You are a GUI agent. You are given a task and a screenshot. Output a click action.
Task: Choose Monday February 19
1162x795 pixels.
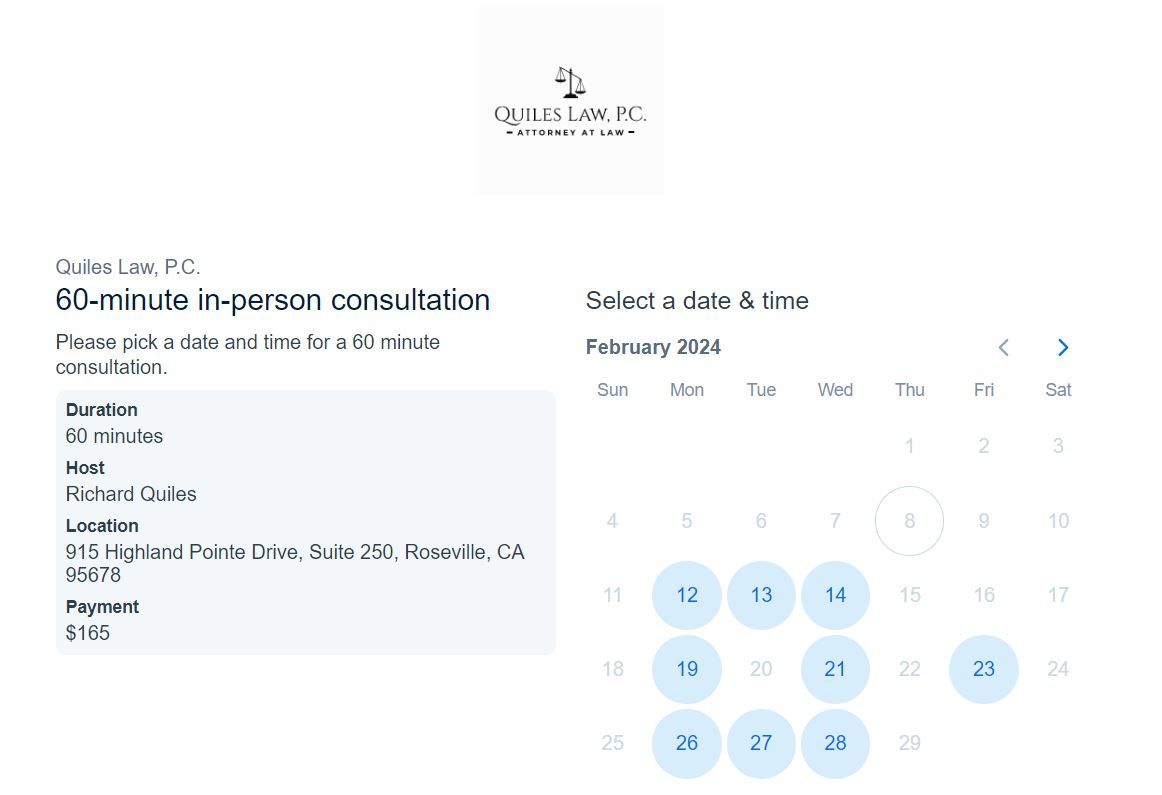(687, 669)
